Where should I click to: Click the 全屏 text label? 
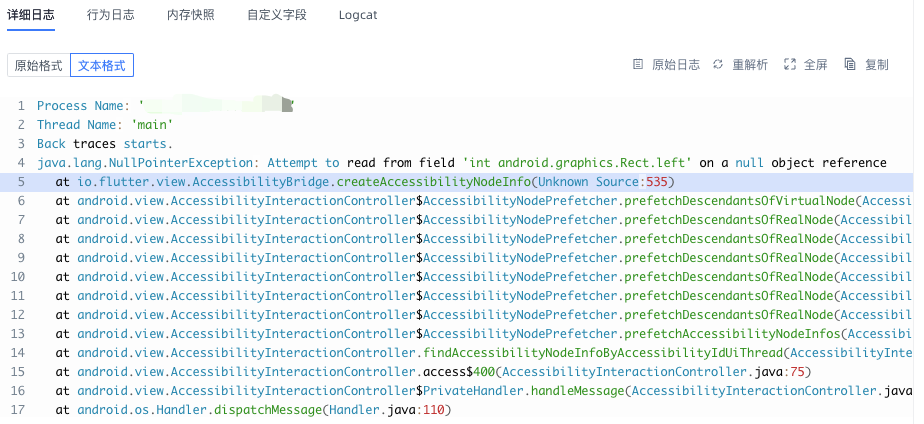coord(816,65)
